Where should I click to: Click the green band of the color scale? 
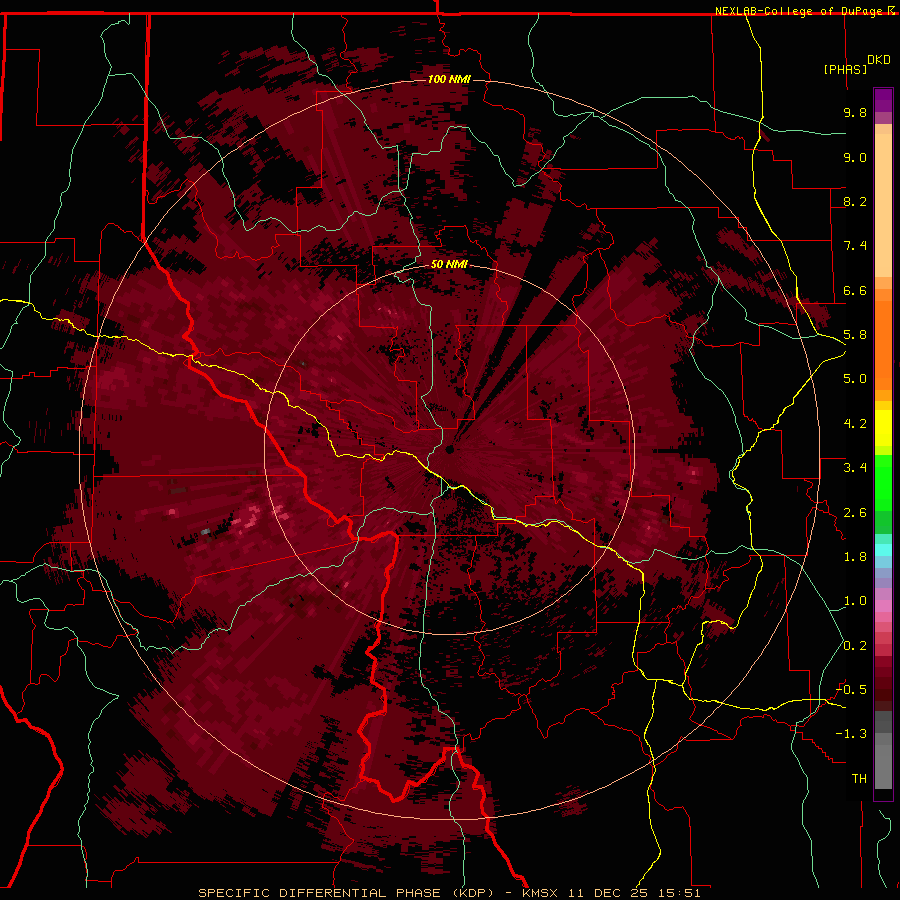click(x=883, y=494)
